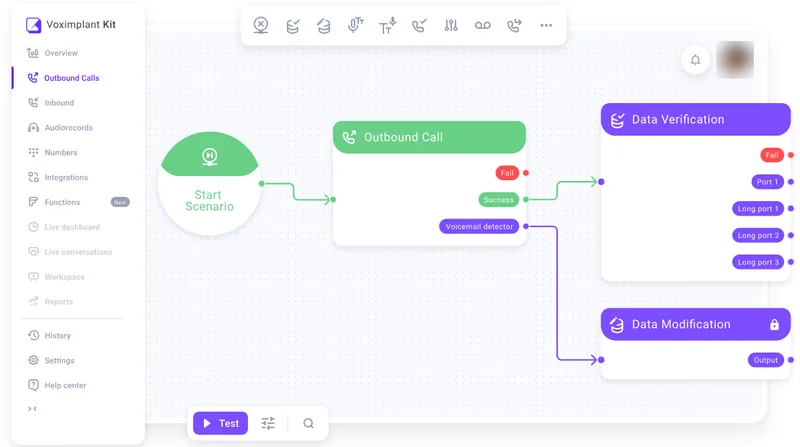This screenshot has width=800, height=447.
Task: Select the speech-to-text microphone tool
Action: point(356,25)
